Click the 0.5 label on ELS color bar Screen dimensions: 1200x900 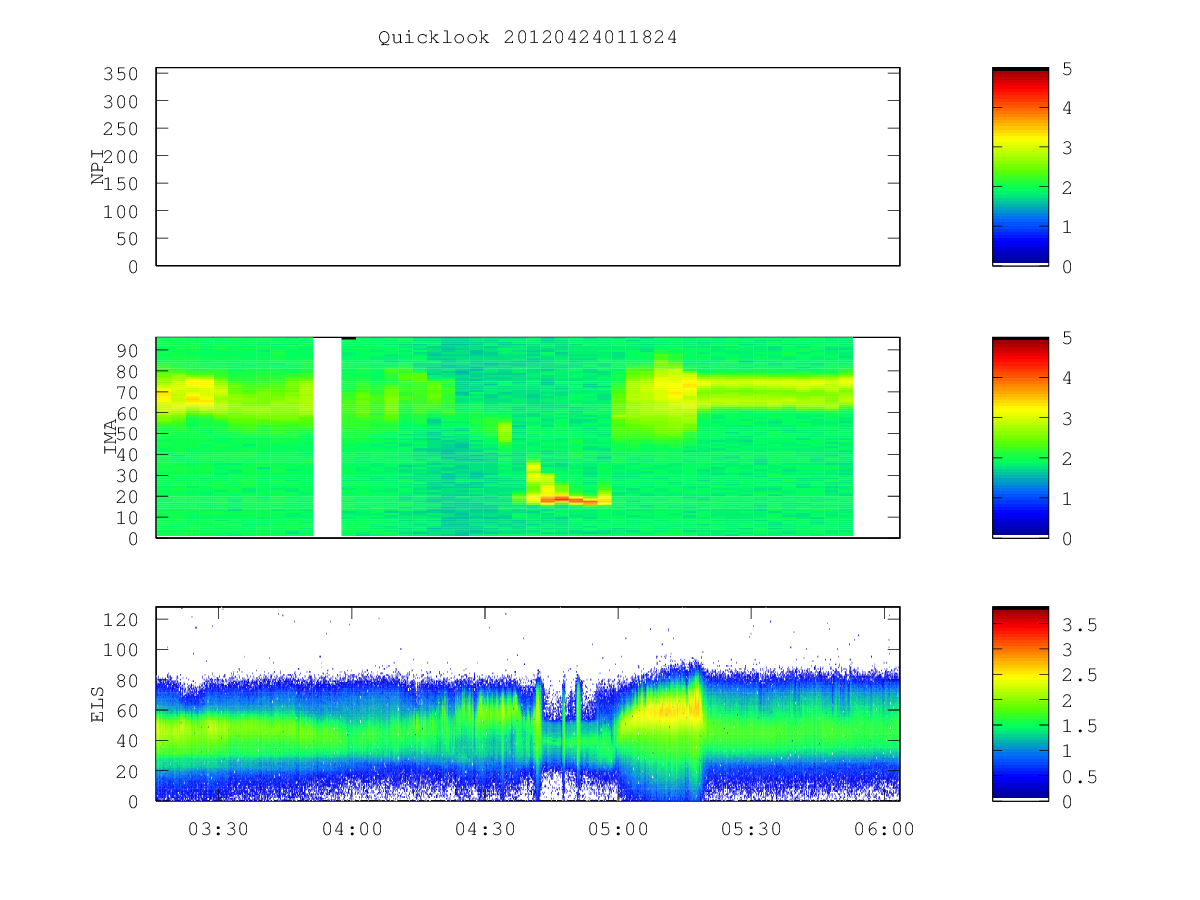(1079, 778)
